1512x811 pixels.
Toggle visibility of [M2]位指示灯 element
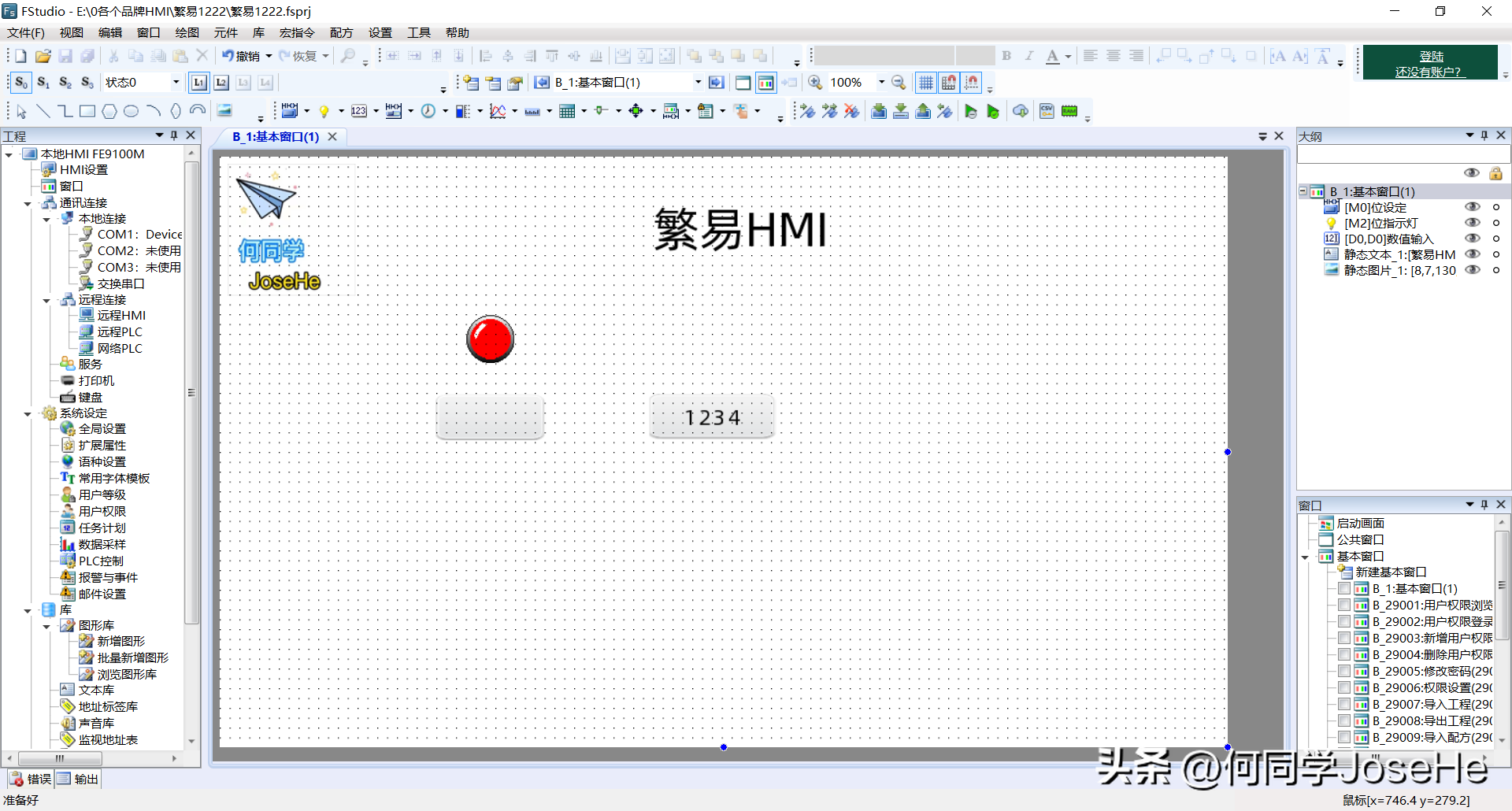point(1471,223)
